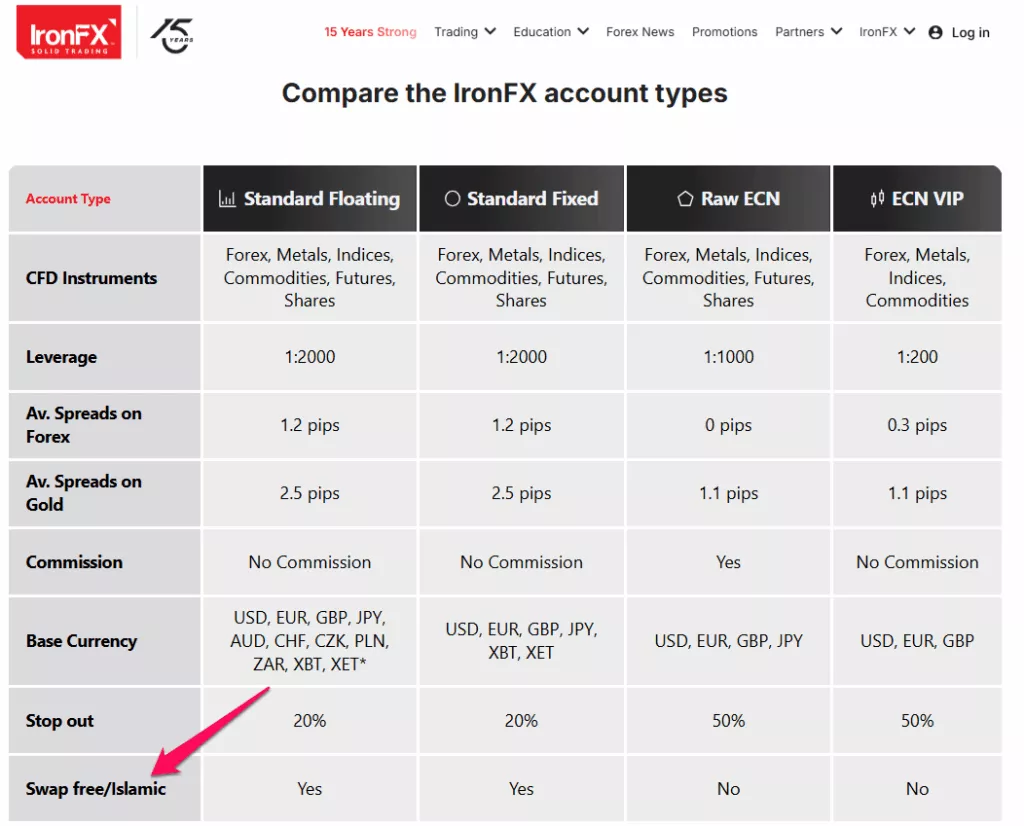
Task: Expand the Partners menu chevron
Action: pyautogui.click(x=836, y=31)
